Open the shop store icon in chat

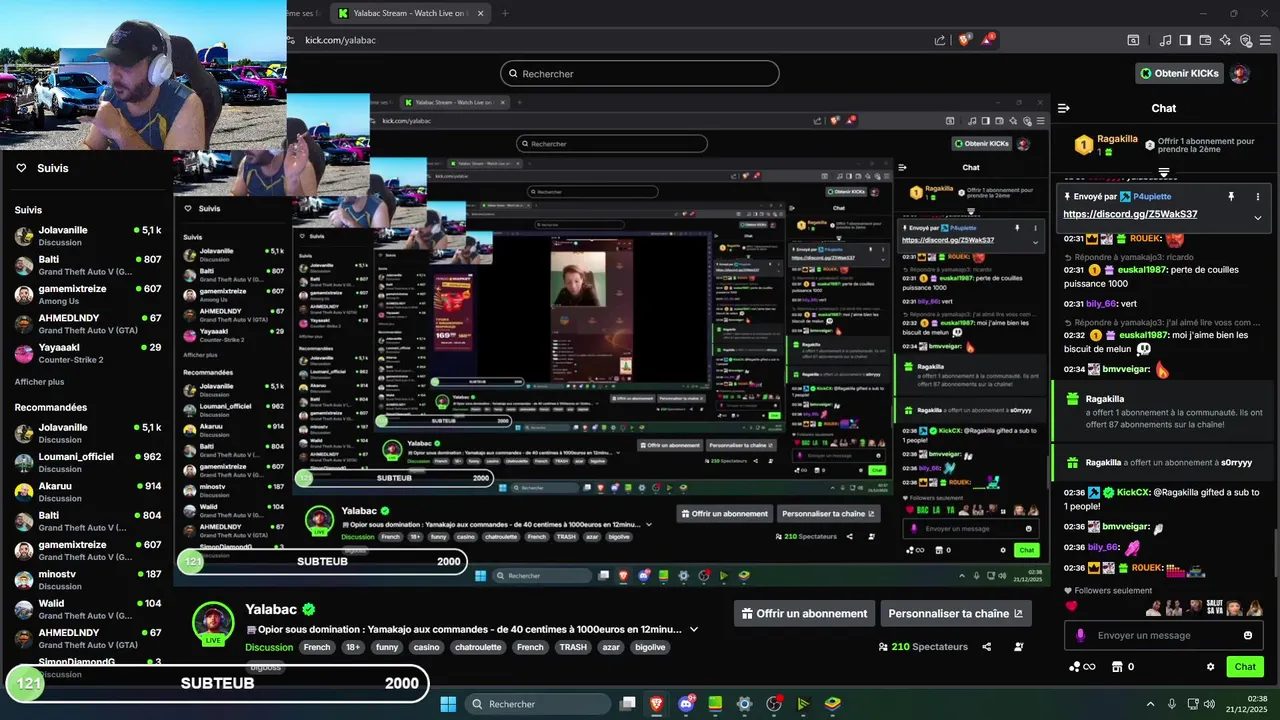click(1117, 667)
